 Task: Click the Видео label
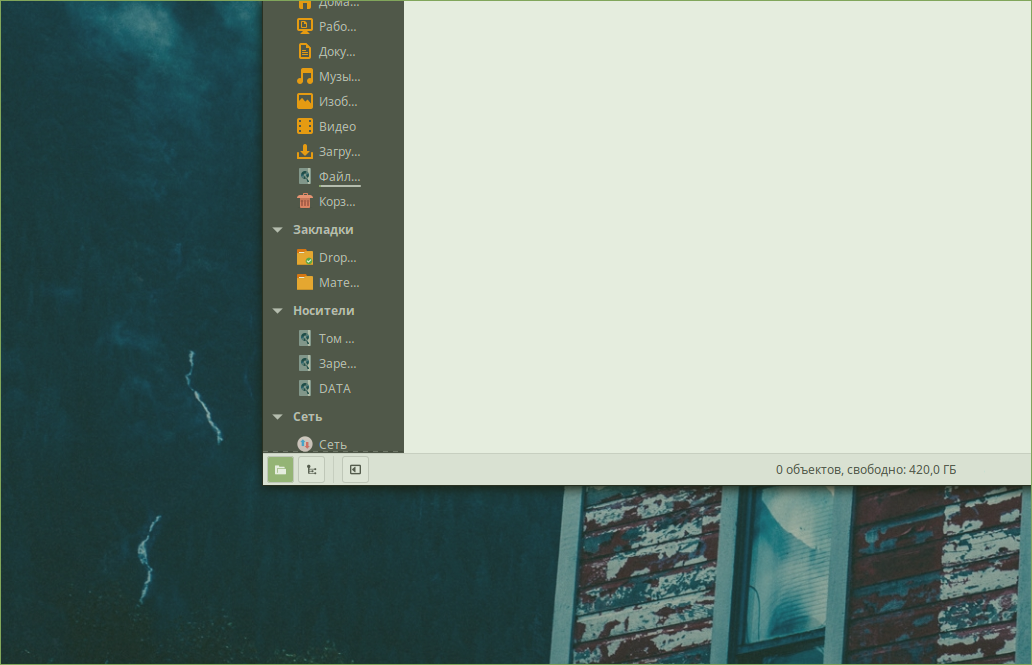[338, 126]
